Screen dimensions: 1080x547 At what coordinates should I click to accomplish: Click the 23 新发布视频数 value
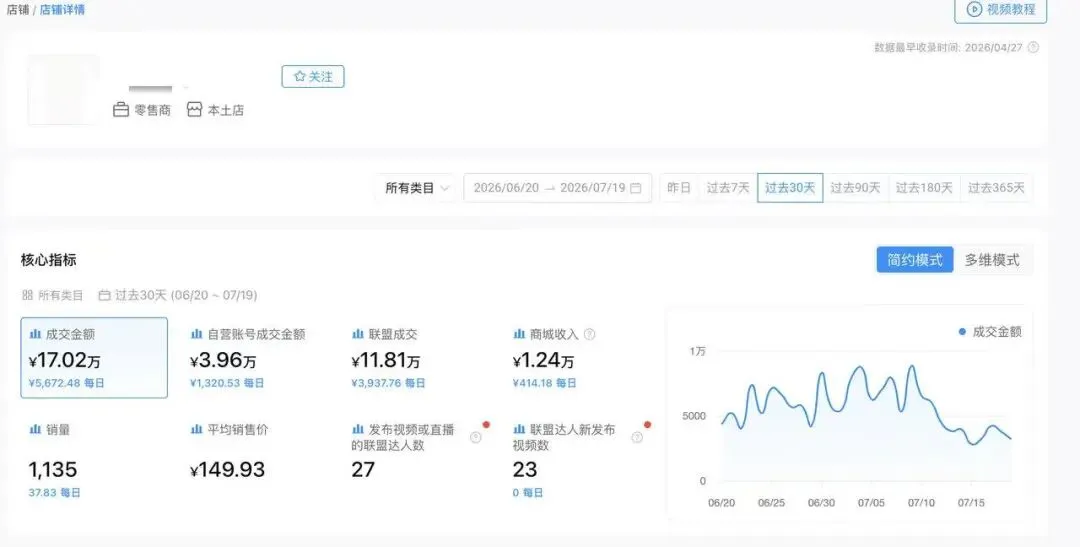[524, 470]
